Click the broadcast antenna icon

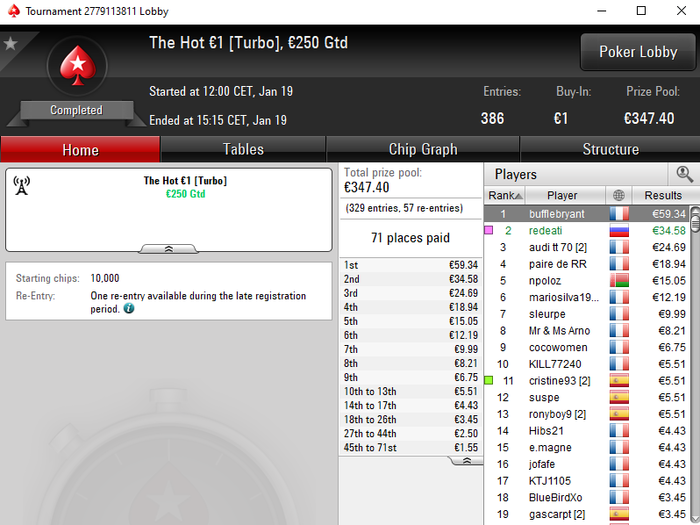click(21, 185)
